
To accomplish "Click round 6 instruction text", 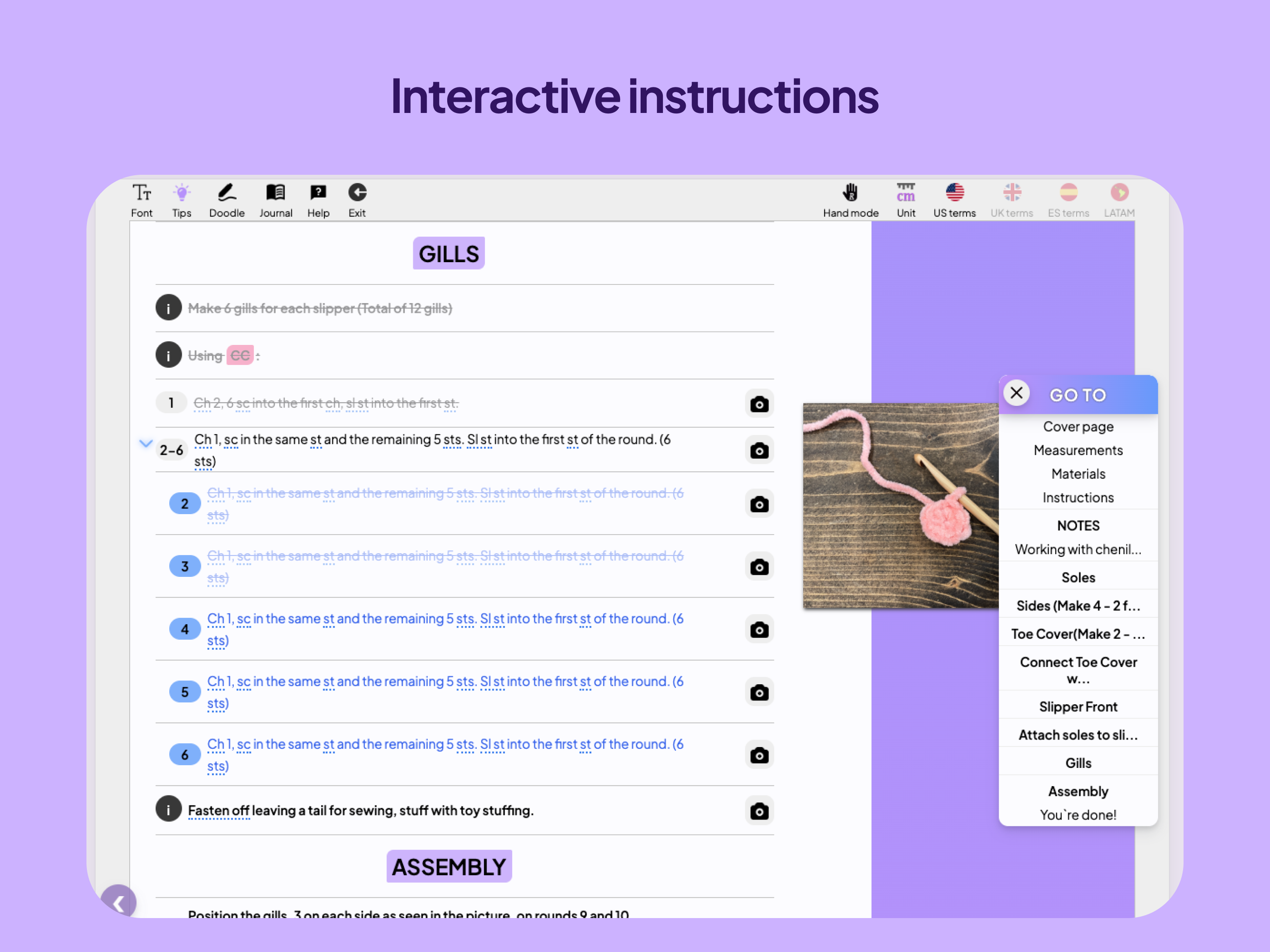I will tap(445, 754).
